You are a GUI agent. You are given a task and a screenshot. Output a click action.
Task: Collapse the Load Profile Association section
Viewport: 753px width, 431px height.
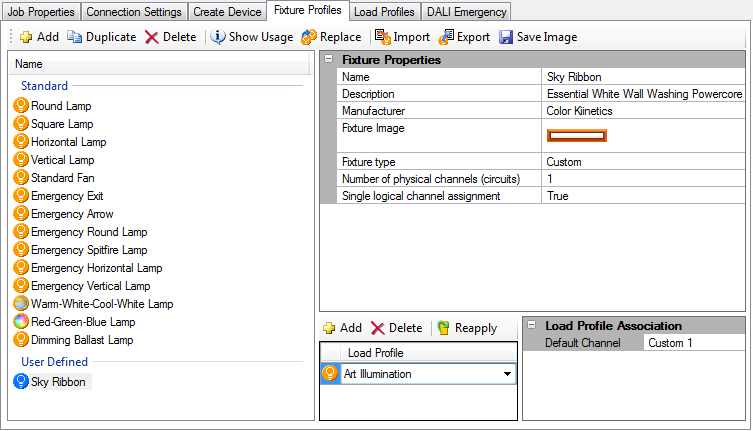pyautogui.click(x=532, y=326)
